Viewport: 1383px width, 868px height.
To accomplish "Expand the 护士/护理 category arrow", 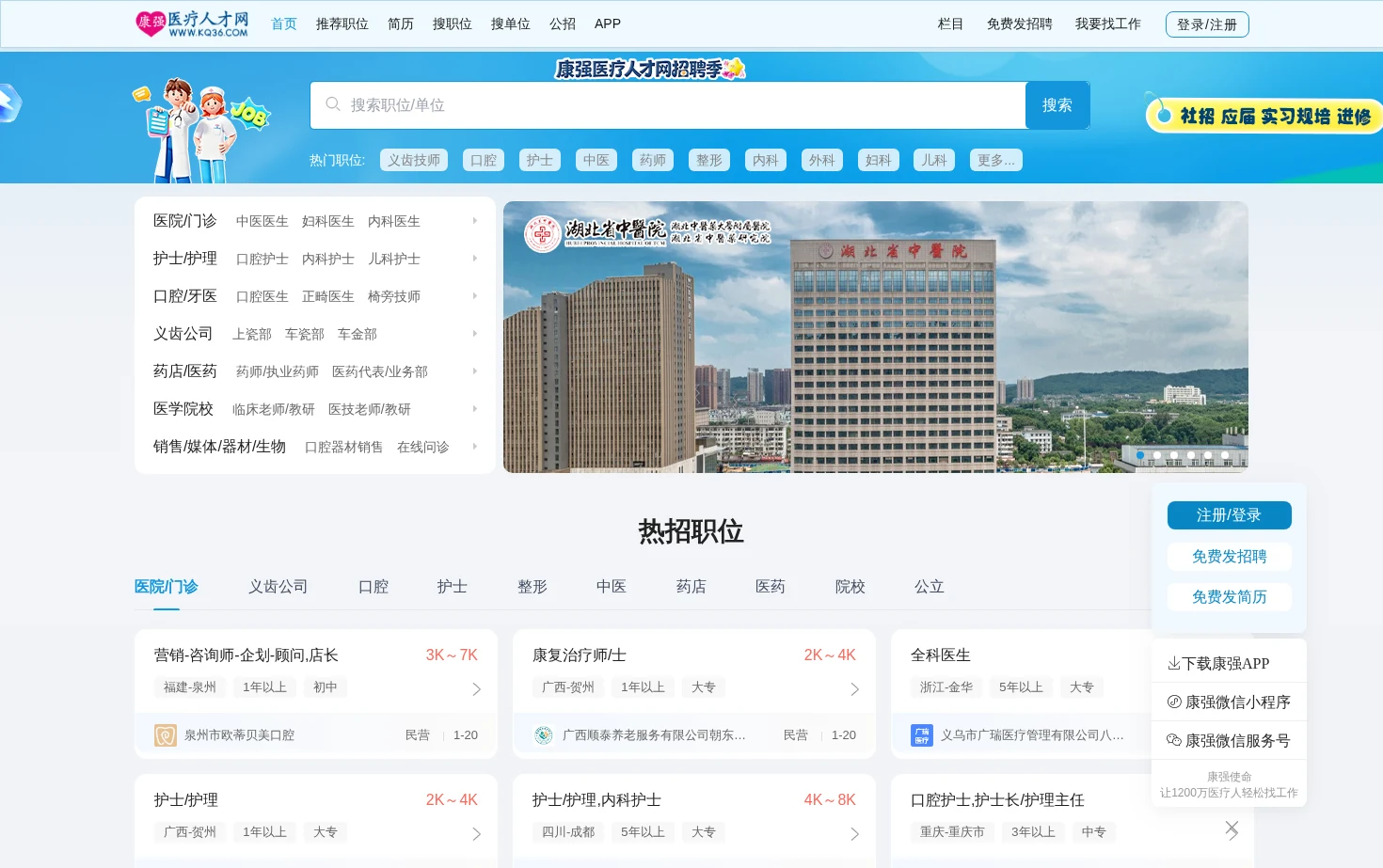I will pyautogui.click(x=475, y=259).
